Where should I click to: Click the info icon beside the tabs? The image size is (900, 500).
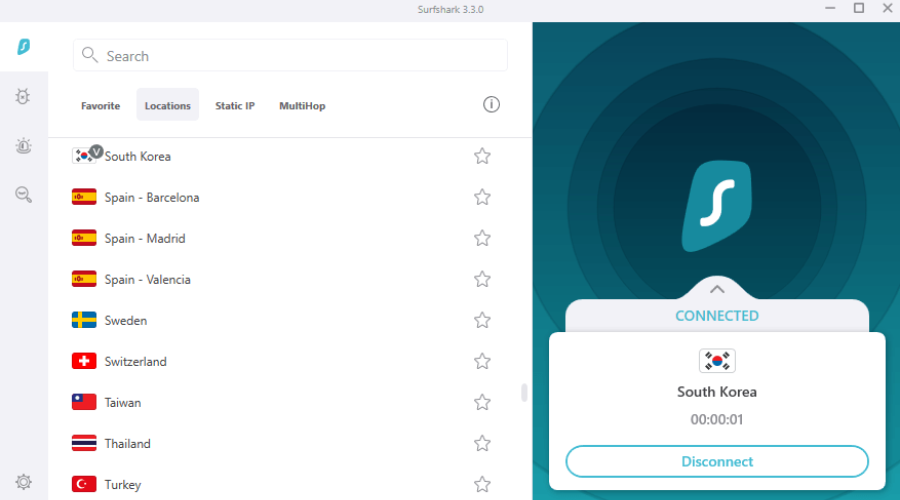click(491, 105)
